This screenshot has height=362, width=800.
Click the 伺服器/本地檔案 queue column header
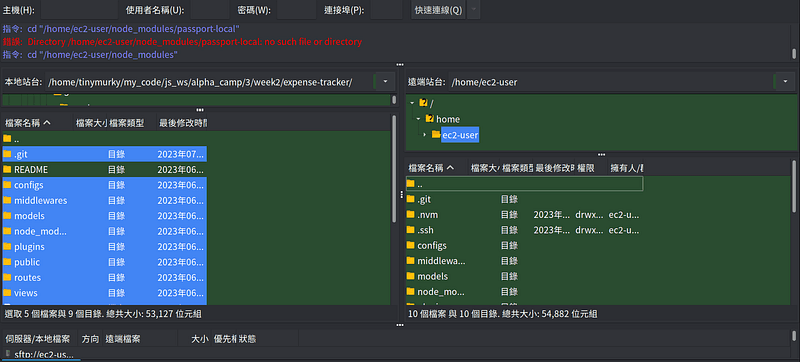coord(40,339)
